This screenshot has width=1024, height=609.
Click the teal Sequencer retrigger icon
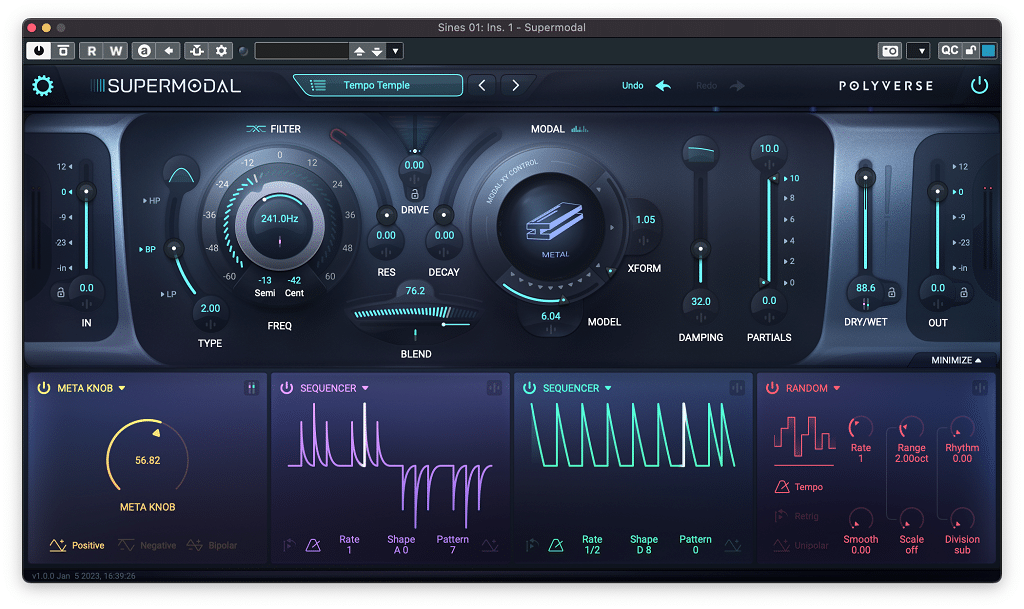pyautogui.click(x=532, y=544)
